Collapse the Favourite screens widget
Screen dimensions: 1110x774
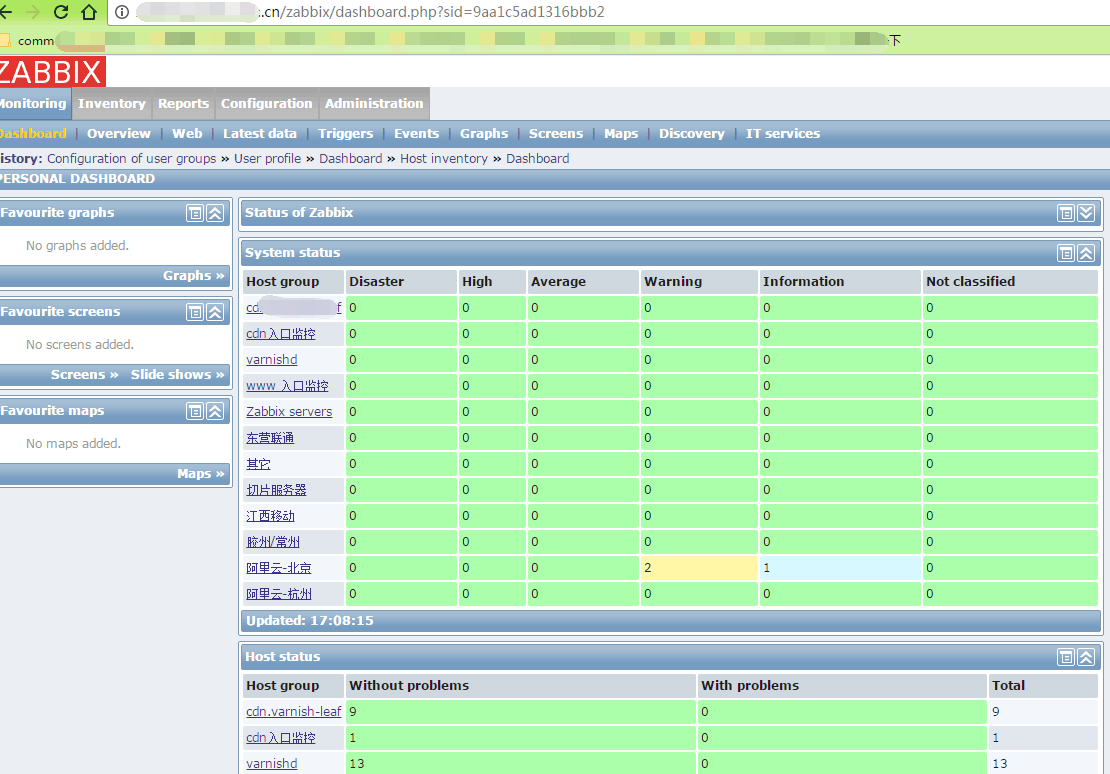click(215, 312)
